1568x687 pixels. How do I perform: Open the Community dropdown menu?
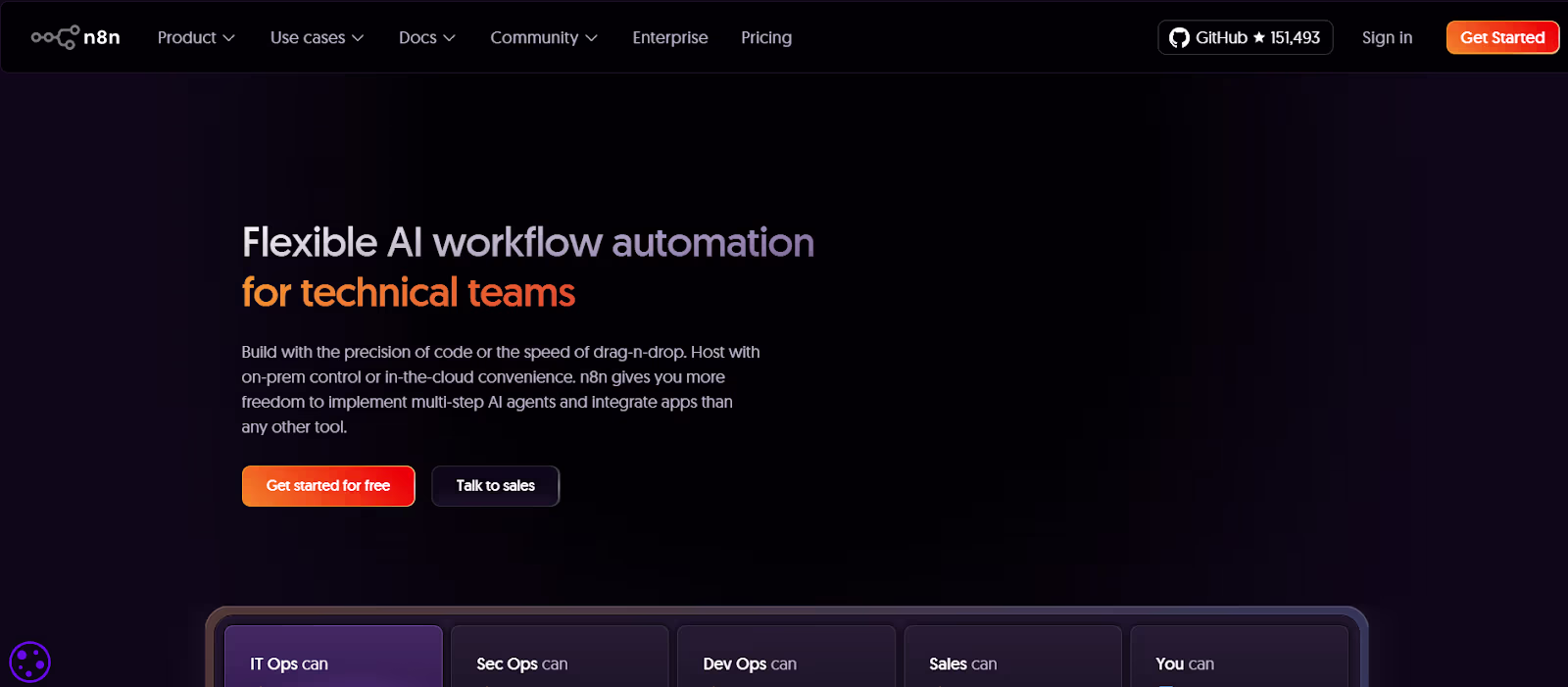[x=544, y=37]
